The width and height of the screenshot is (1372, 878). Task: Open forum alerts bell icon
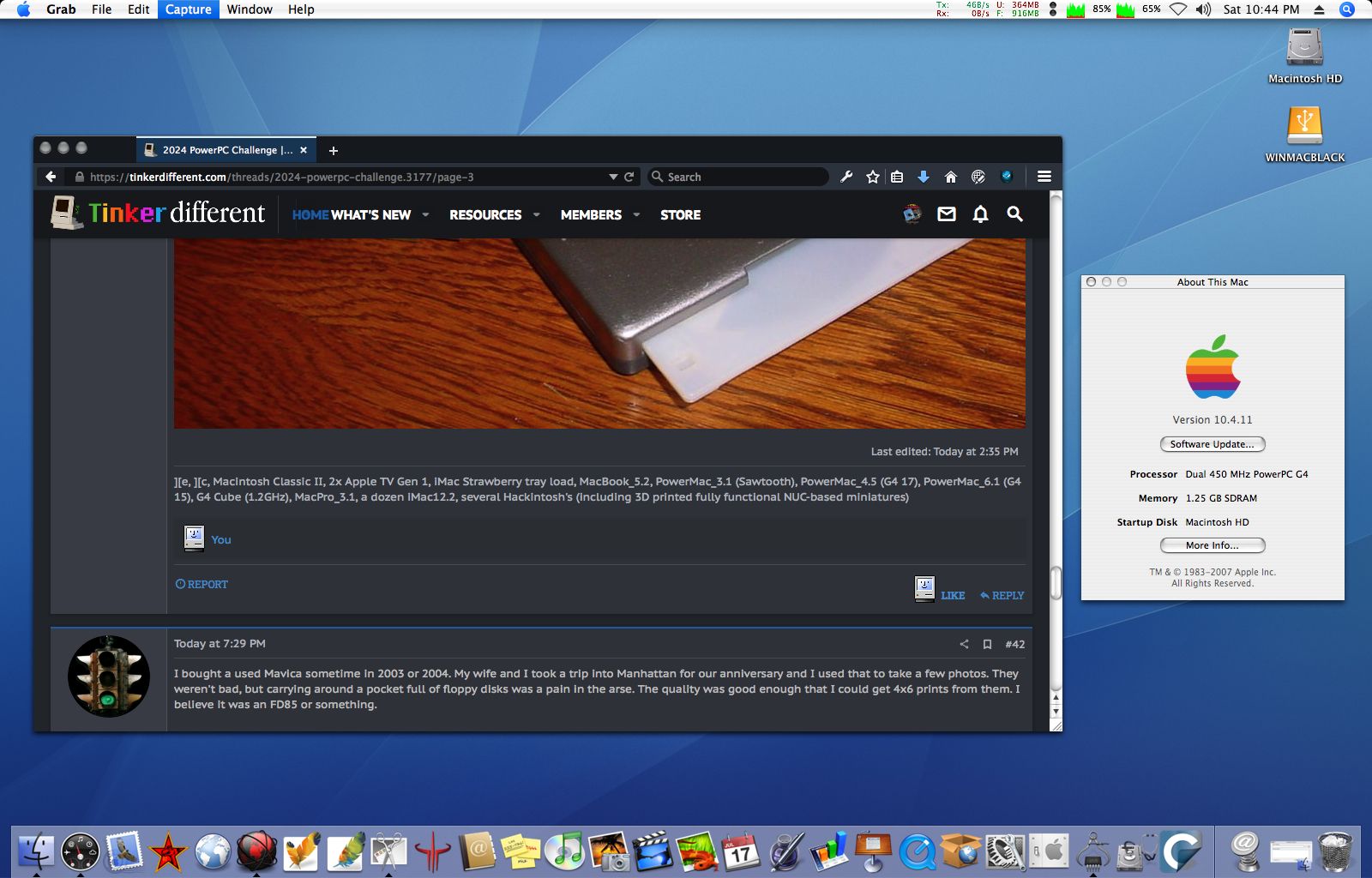point(980,214)
